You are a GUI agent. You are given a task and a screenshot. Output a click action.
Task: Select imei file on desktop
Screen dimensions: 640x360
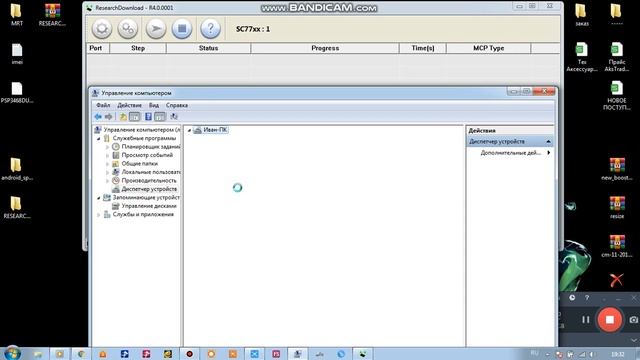click(17, 54)
